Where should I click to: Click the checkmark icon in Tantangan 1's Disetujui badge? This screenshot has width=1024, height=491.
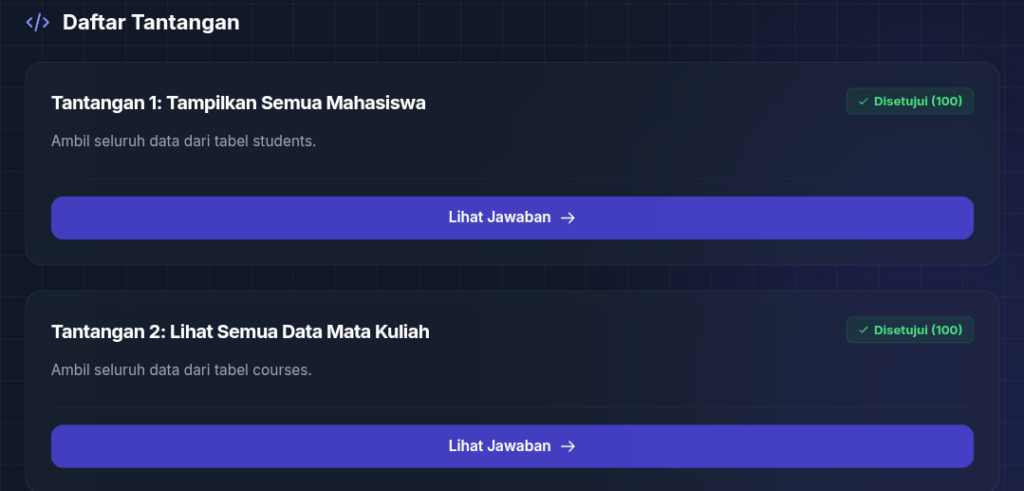pos(863,102)
